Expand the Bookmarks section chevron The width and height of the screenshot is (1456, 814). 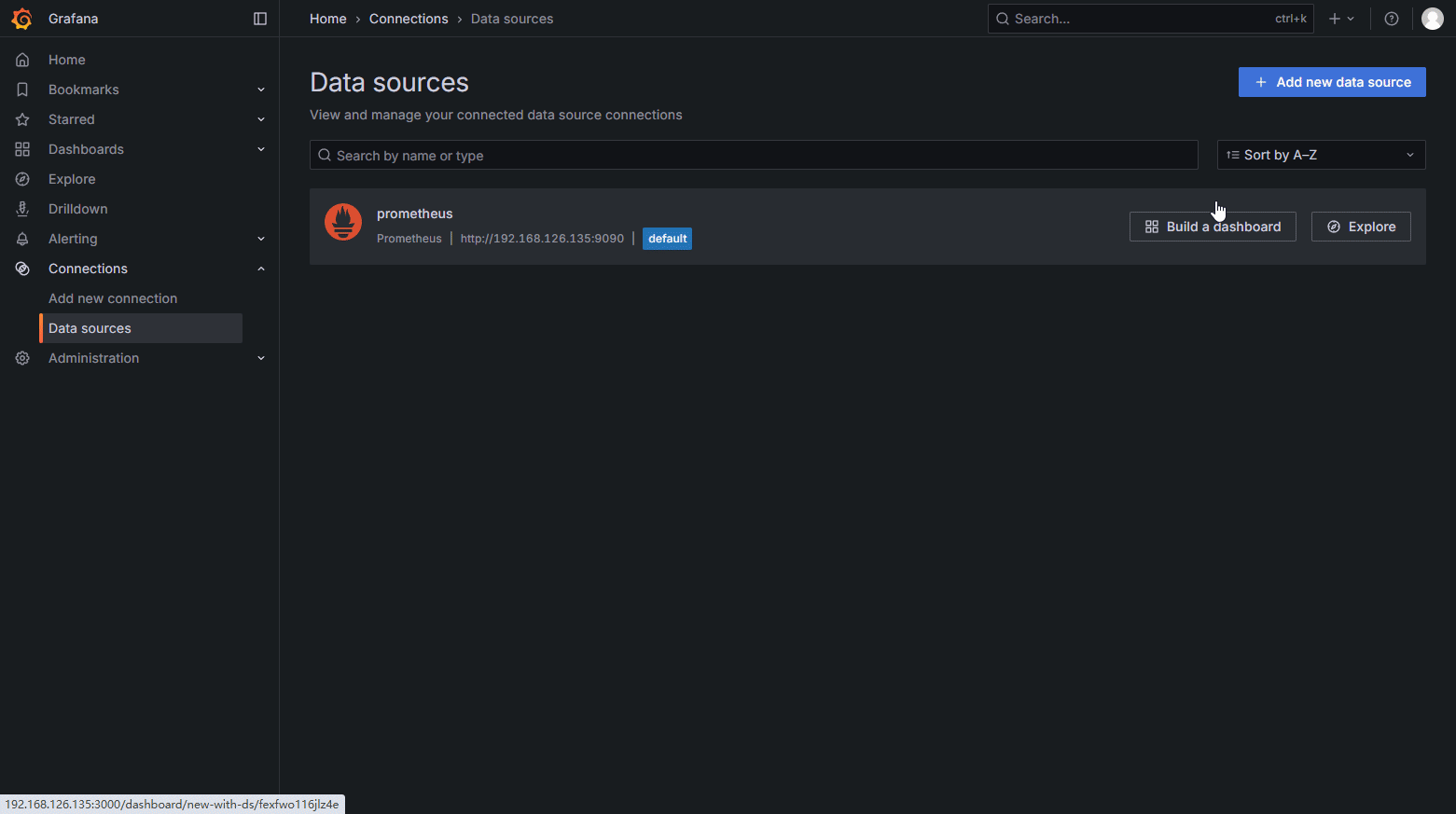pyautogui.click(x=261, y=90)
